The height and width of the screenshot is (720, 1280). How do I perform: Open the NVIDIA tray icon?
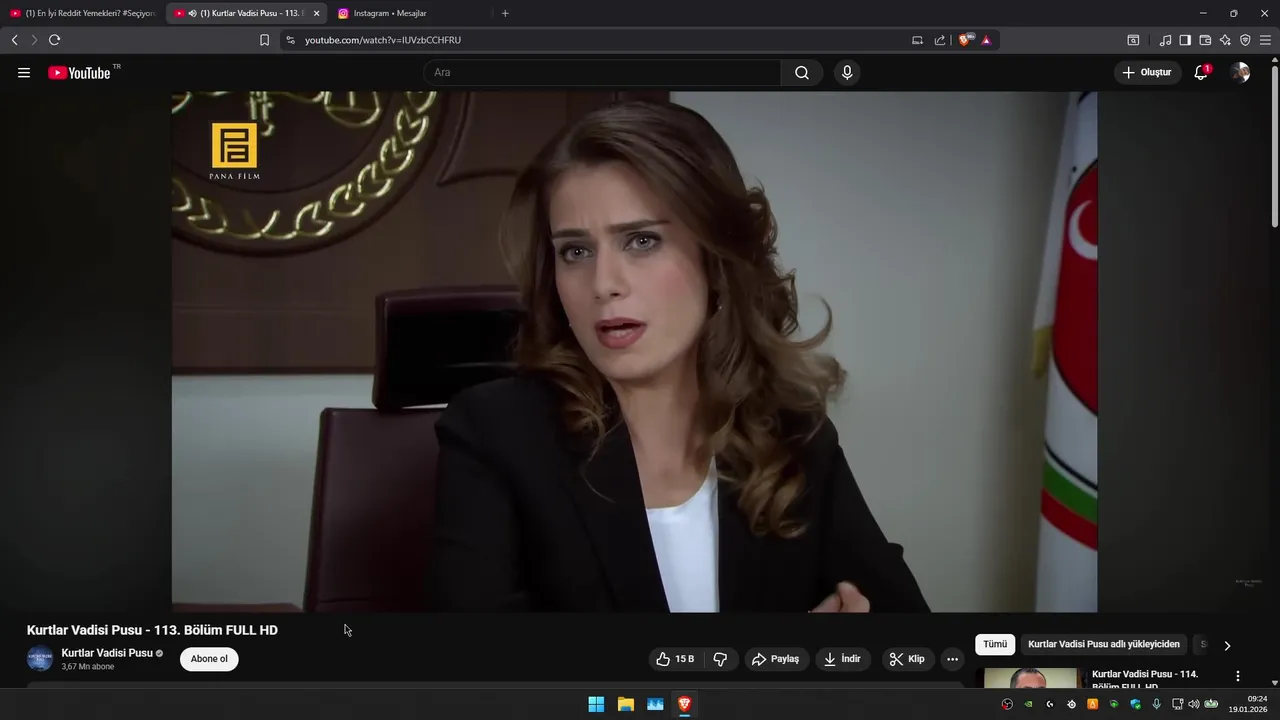point(1028,704)
